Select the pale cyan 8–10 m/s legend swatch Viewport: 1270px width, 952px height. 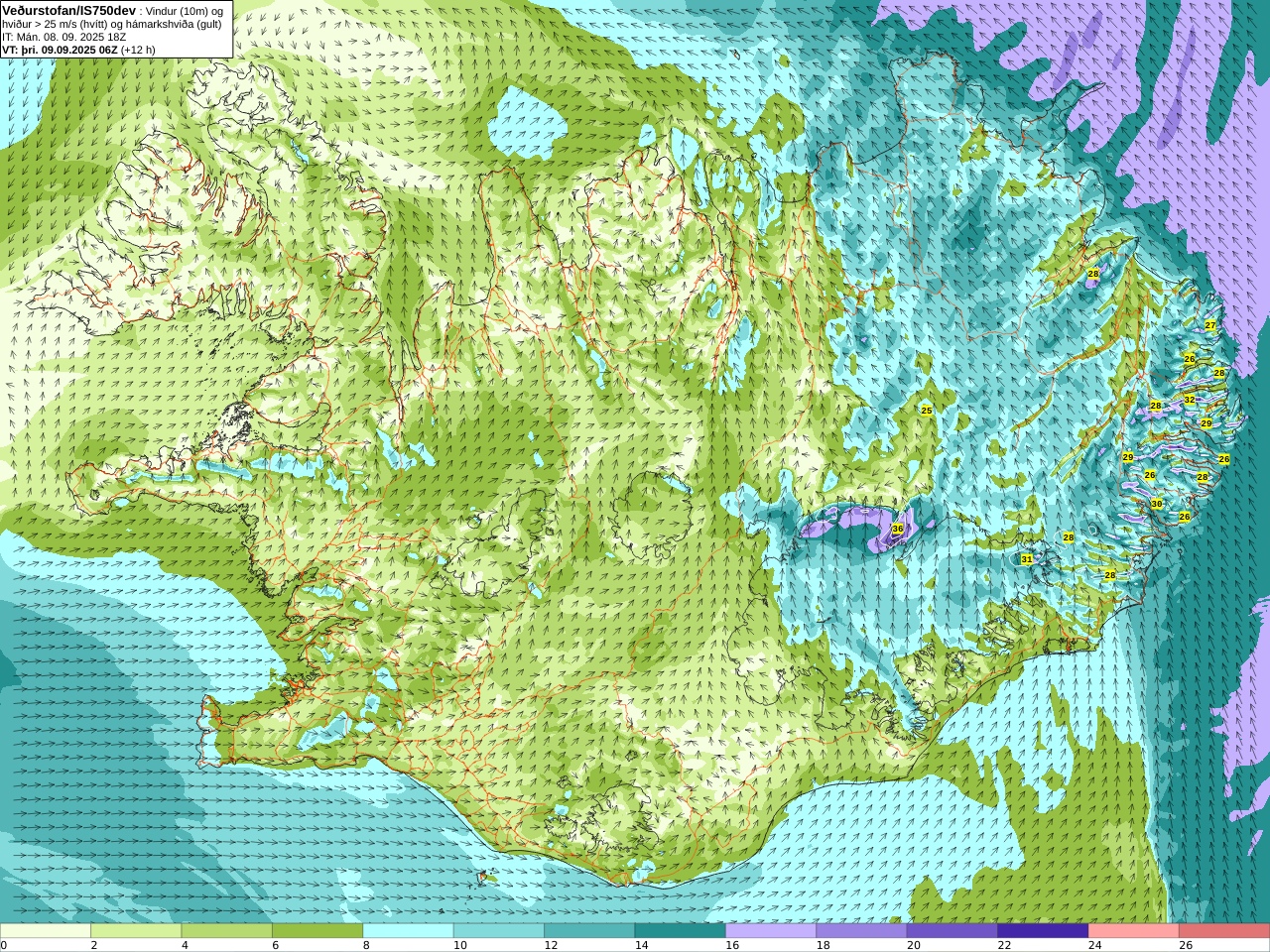pyautogui.click(x=408, y=931)
